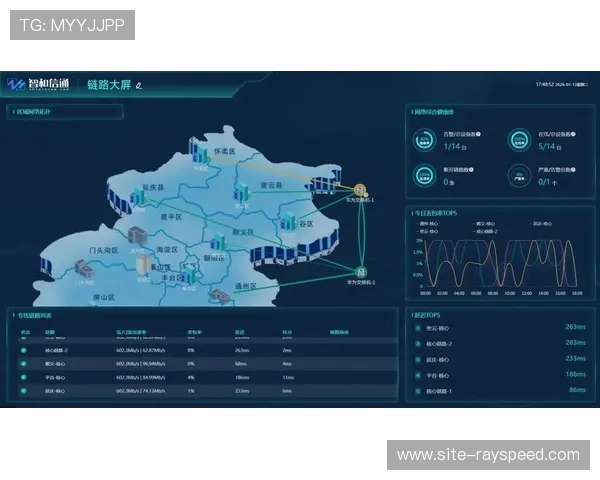
Task: Select the white building near 石景山区
Action: [143, 265]
